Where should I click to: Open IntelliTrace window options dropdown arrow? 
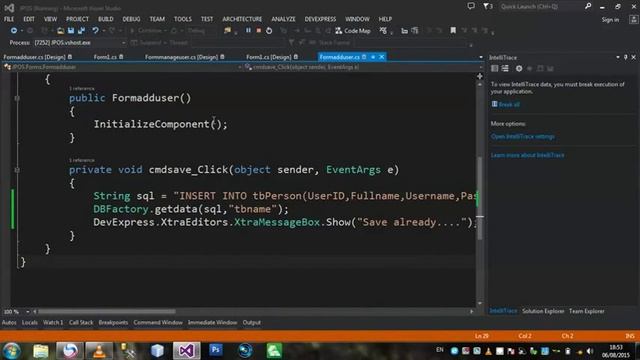(x=617, y=58)
